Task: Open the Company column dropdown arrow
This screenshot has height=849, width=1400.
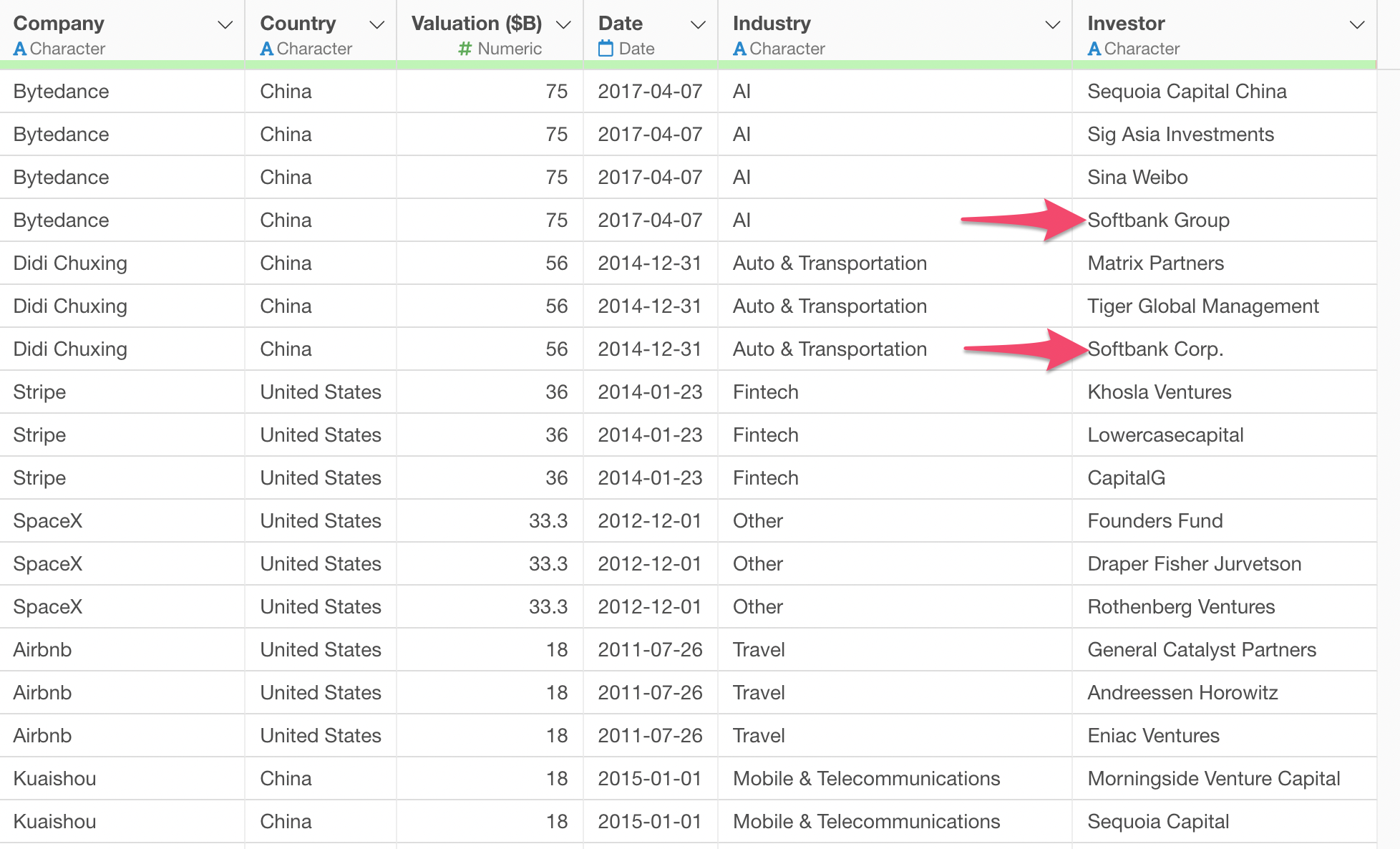Action: pyautogui.click(x=225, y=25)
